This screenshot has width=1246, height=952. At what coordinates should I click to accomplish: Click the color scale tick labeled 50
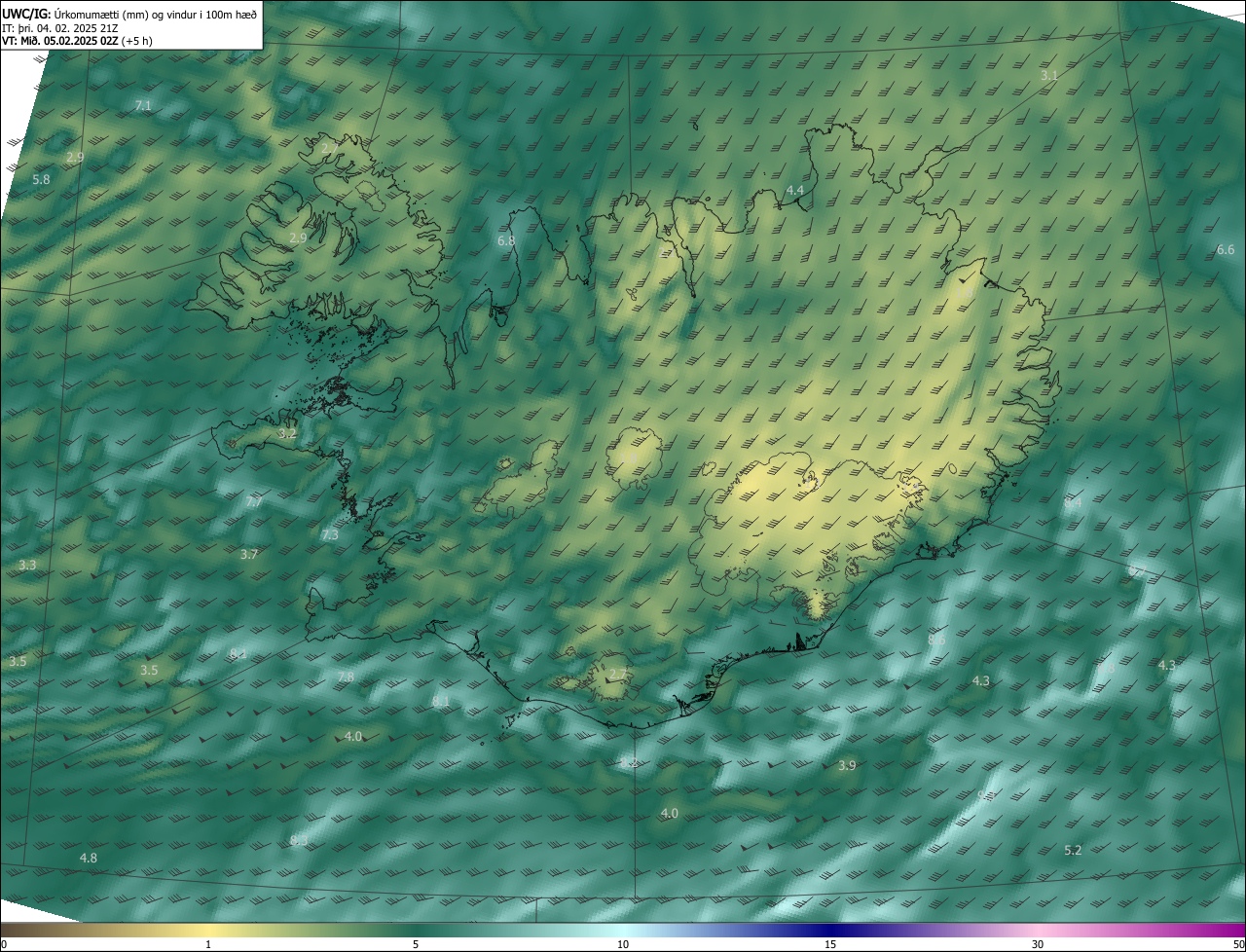(1238, 944)
